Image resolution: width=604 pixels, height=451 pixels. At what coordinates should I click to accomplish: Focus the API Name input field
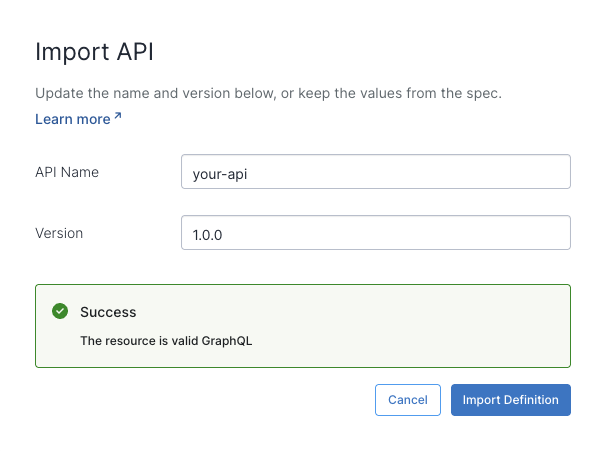tap(375, 172)
